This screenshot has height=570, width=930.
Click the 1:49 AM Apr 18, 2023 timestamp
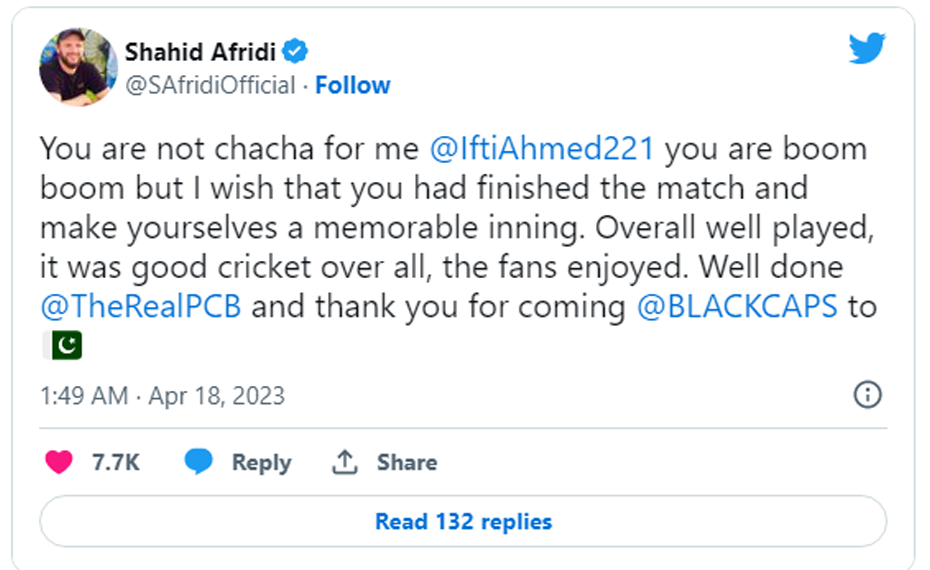tap(162, 396)
